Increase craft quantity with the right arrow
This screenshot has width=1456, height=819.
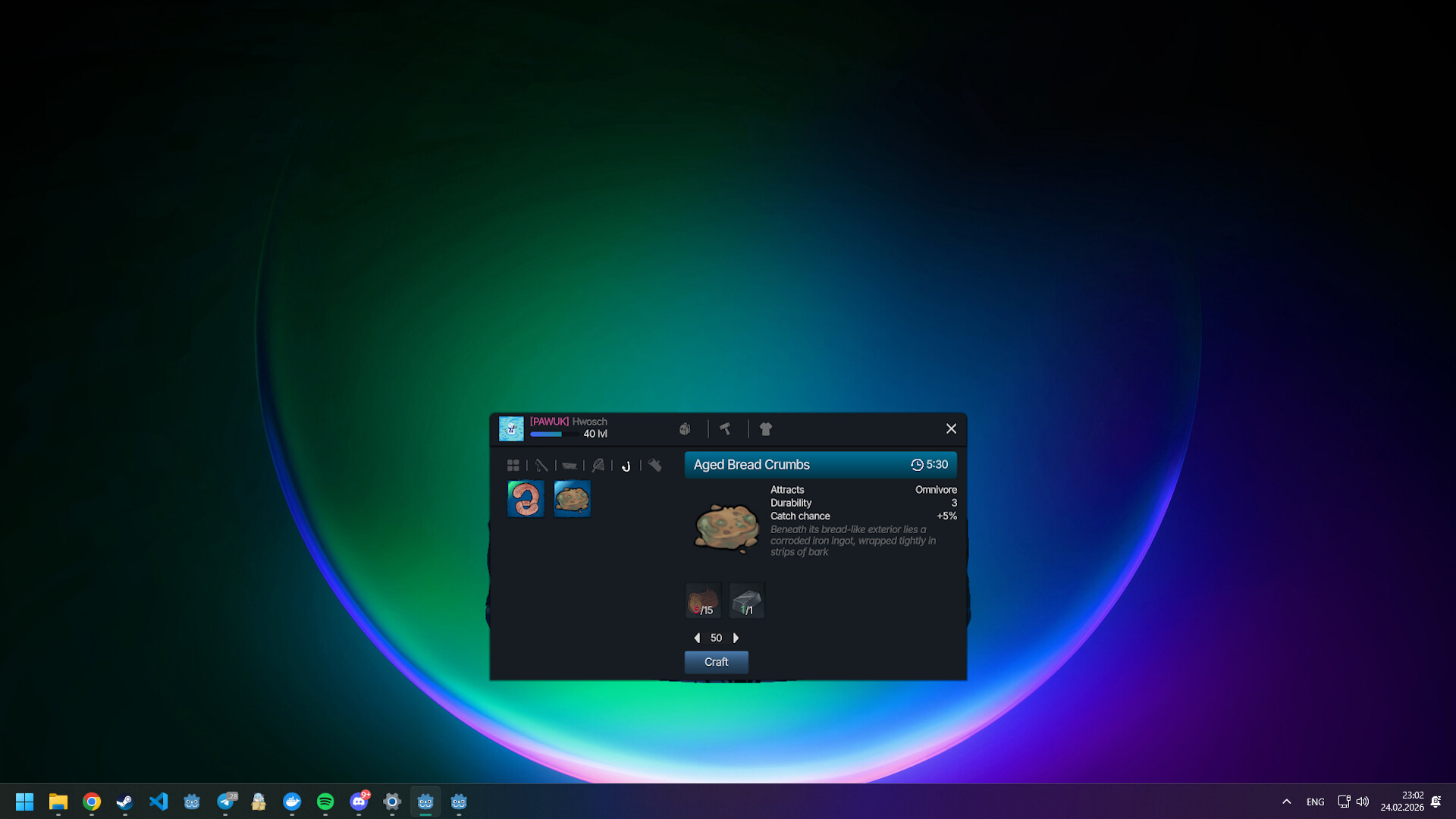(x=736, y=638)
